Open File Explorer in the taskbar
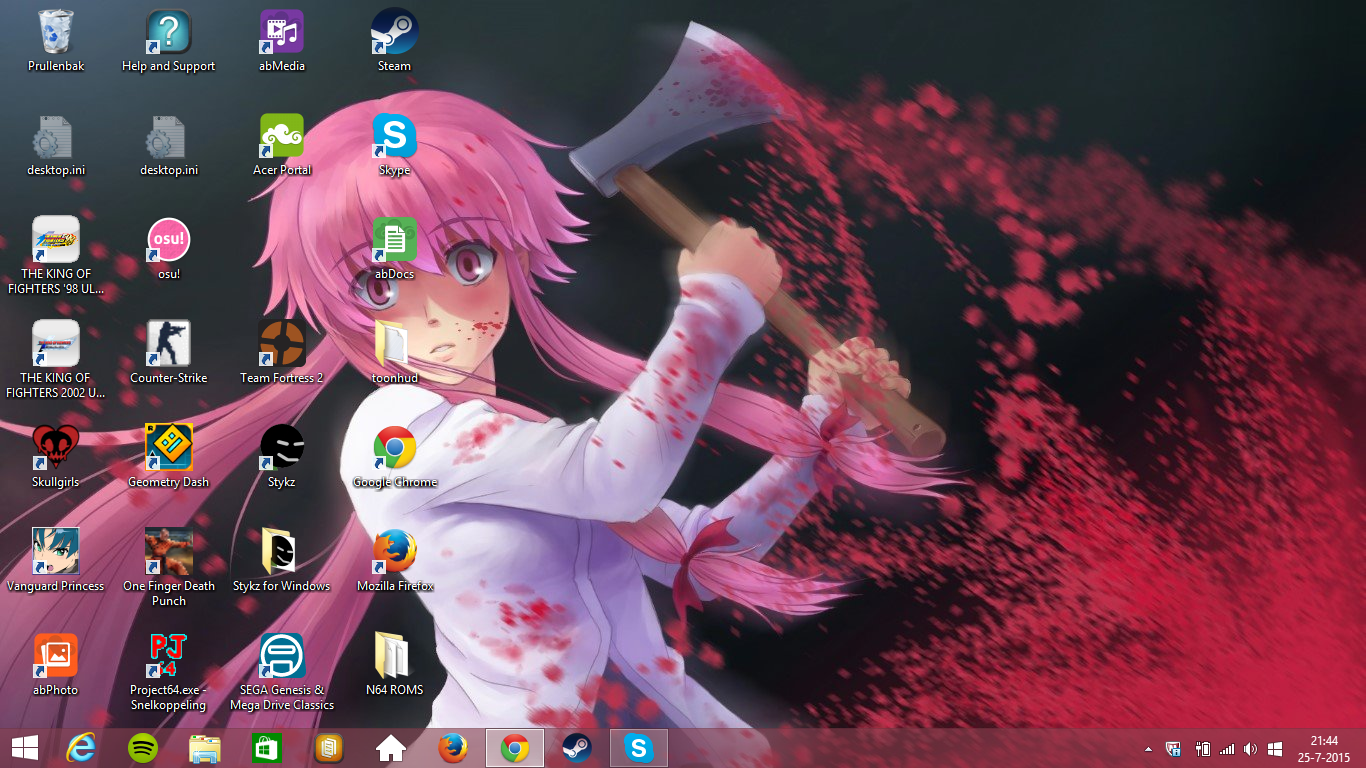1366x768 pixels. pos(205,748)
